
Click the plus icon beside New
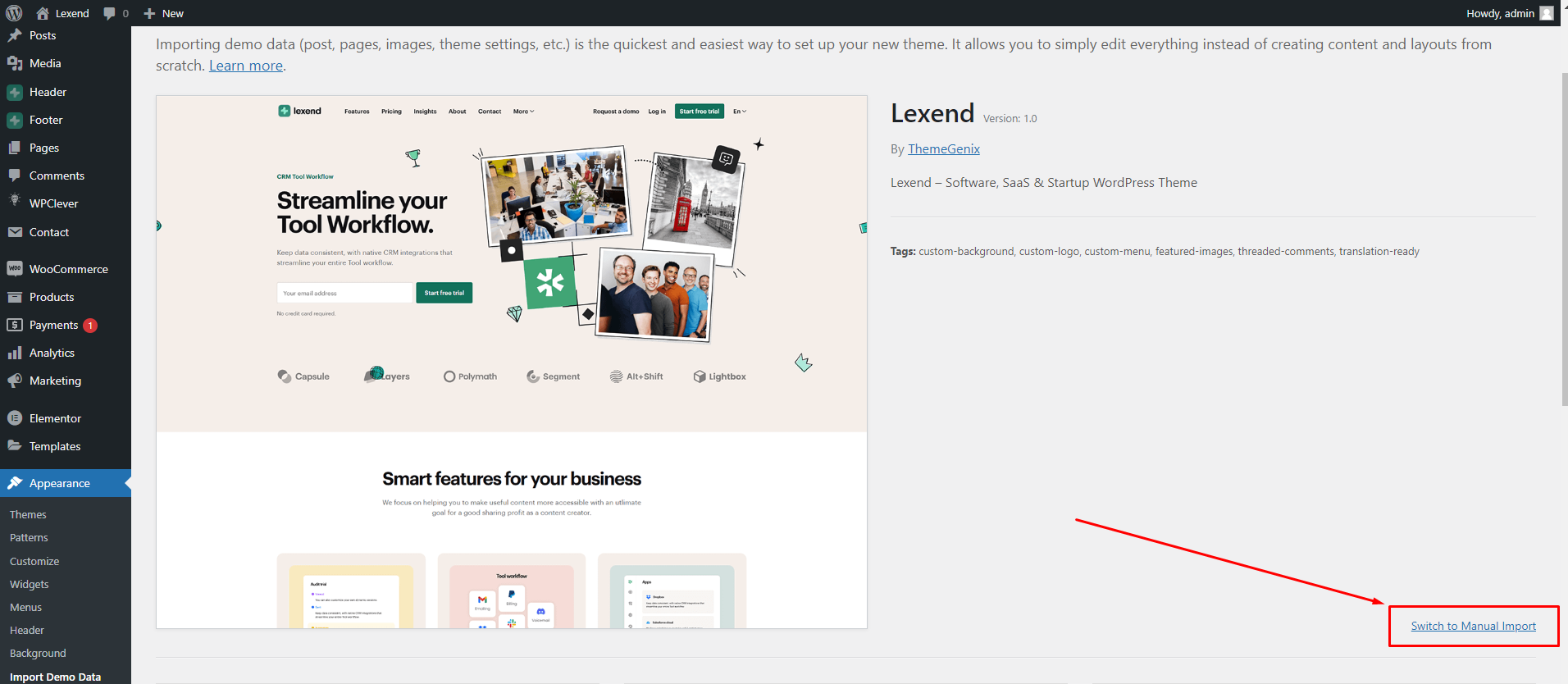[x=149, y=13]
